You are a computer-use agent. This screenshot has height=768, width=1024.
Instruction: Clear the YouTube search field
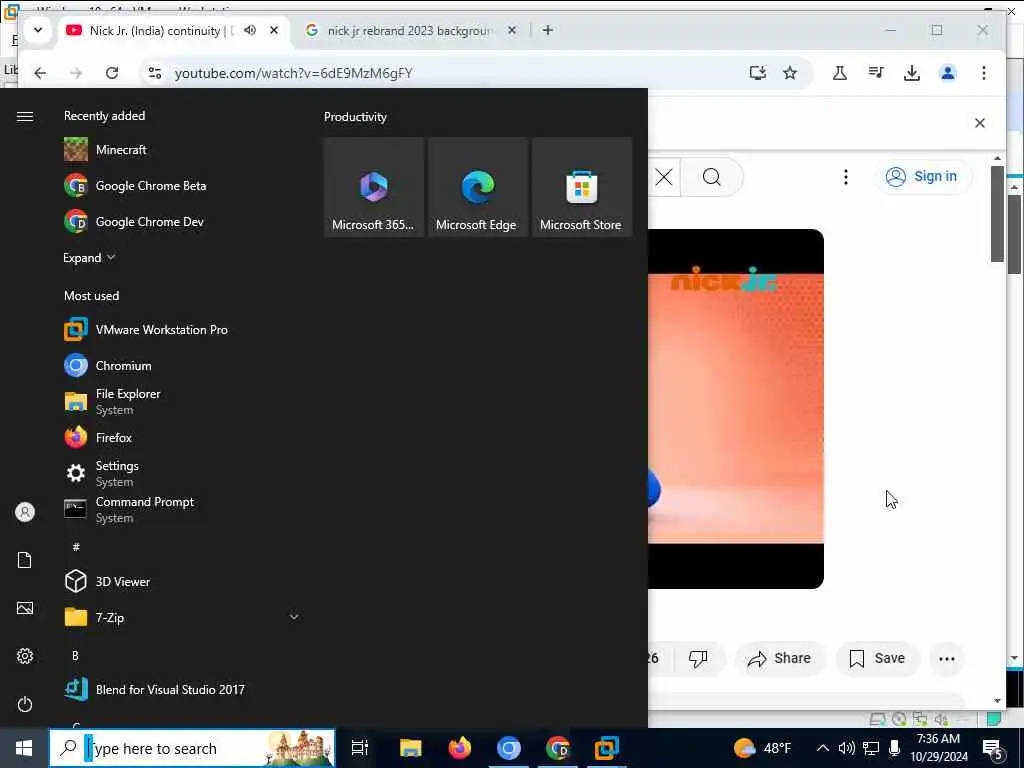pyautogui.click(x=664, y=177)
